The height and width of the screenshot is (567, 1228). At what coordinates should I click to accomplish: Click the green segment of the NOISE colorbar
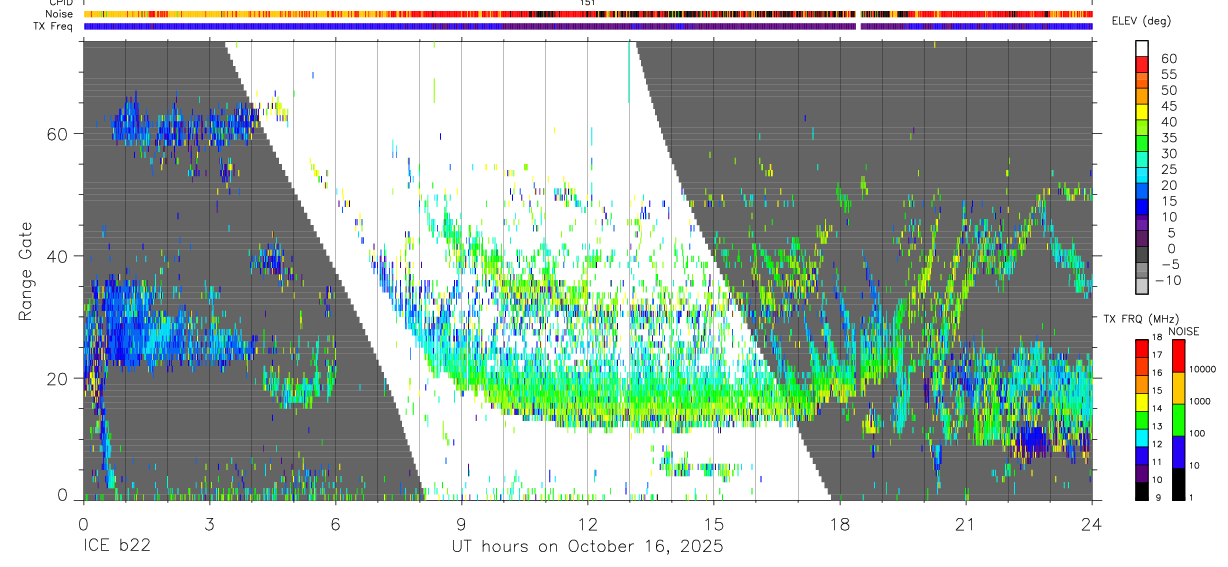[x=1179, y=420]
